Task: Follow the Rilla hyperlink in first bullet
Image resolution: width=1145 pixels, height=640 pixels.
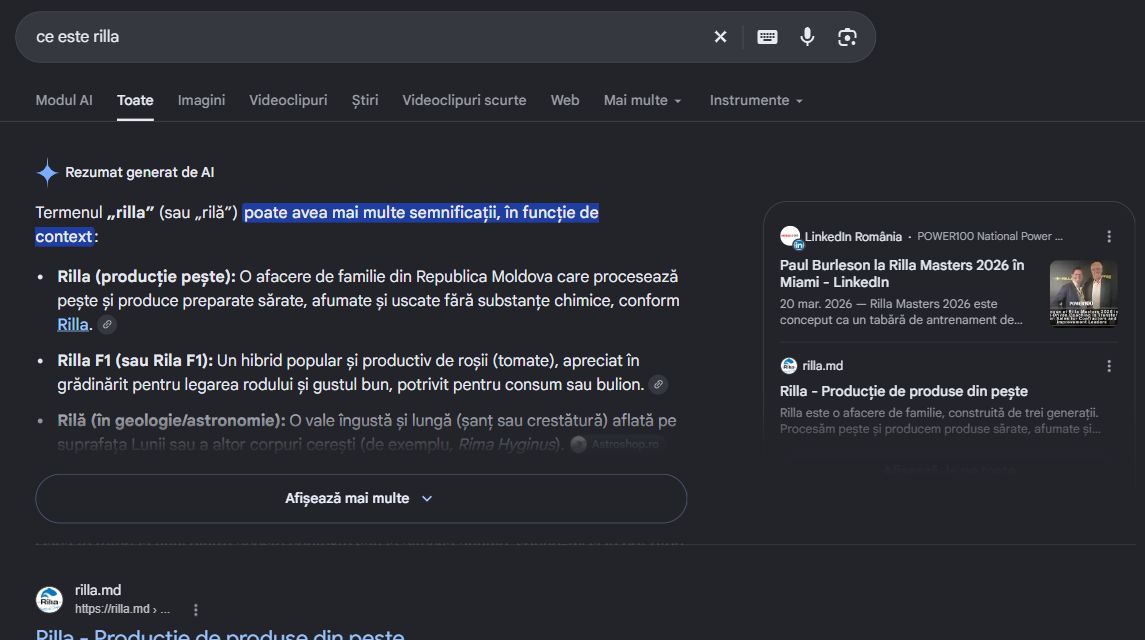Action: coord(73,324)
